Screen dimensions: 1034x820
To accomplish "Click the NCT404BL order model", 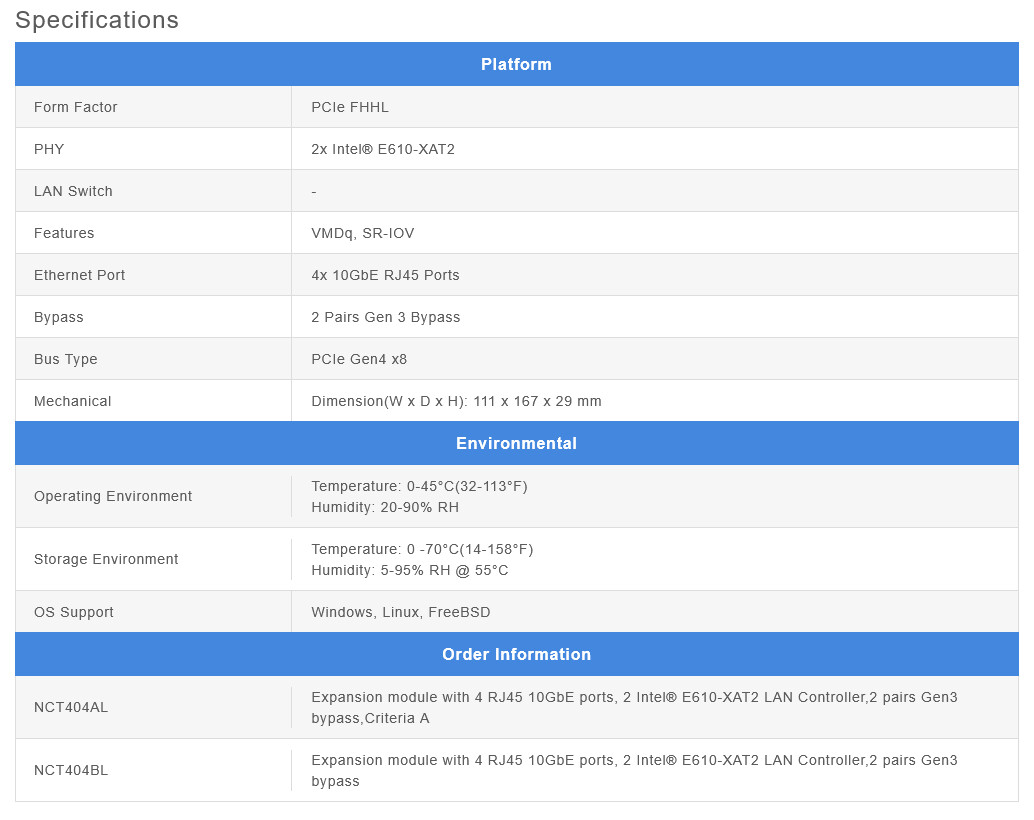I will pyautogui.click(x=71, y=770).
